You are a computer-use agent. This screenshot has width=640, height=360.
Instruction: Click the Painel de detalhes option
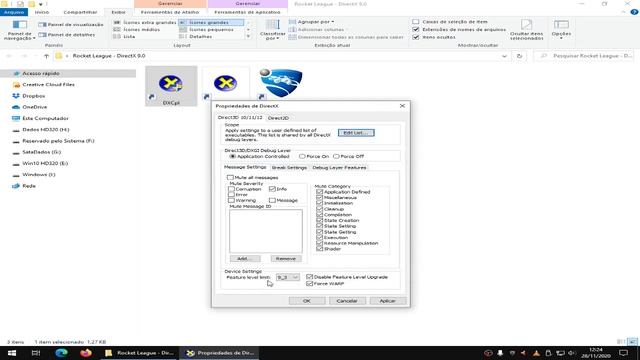pyautogui.click(x=67, y=35)
